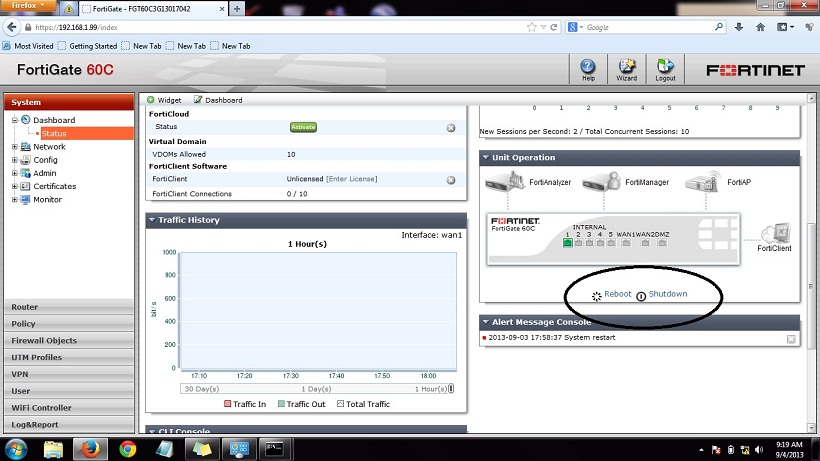Click the FortiAP device icon
The width and height of the screenshot is (820, 461).
click(x=703, y=182)
